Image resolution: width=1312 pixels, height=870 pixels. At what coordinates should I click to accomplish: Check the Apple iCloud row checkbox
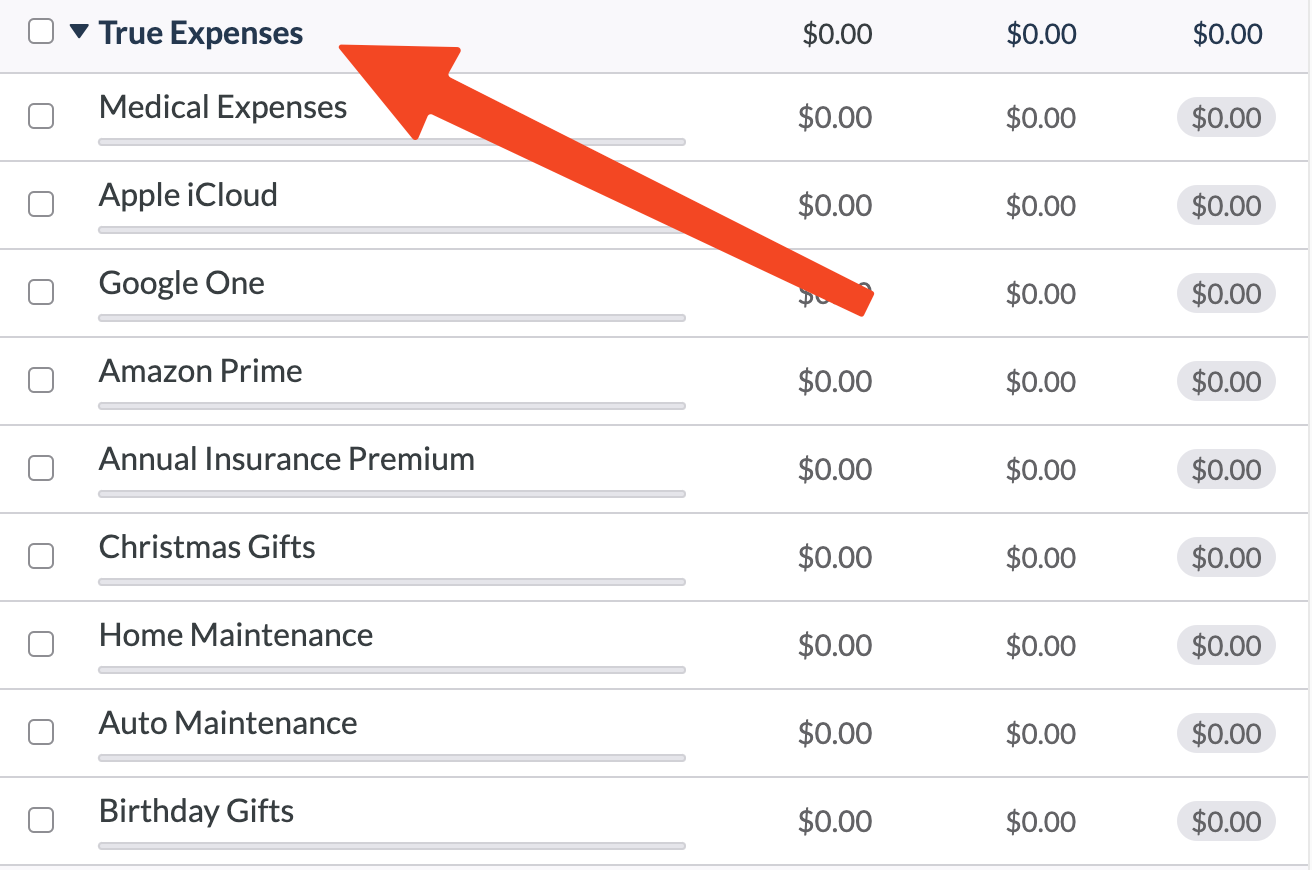[x=40, y=204]
